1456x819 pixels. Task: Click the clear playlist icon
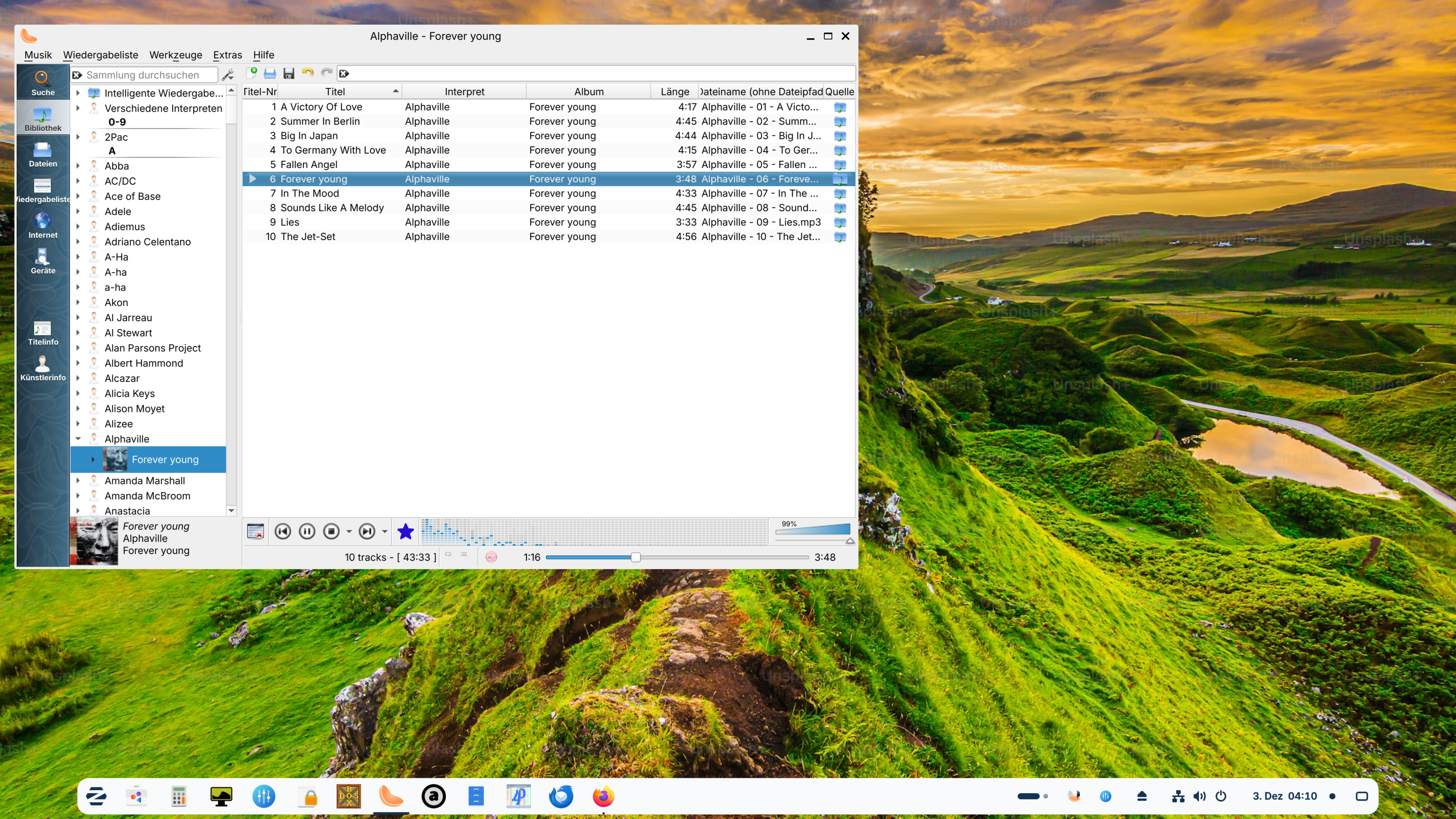coord(255,531)
